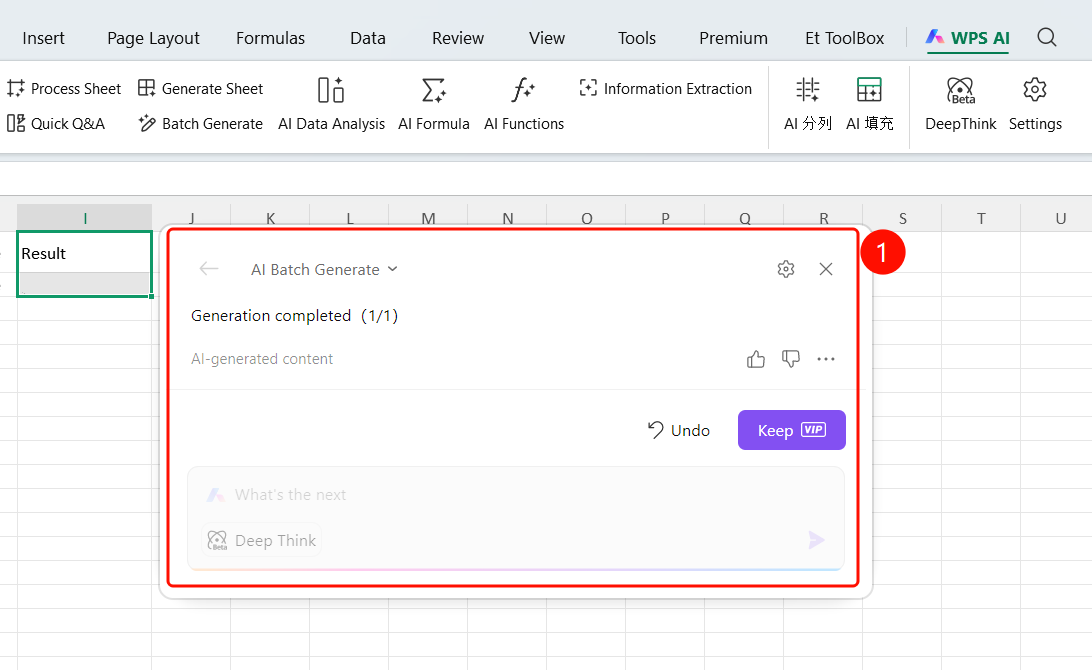Switch to the Formulas tab
1092x670 pixels.
[270, 38]
